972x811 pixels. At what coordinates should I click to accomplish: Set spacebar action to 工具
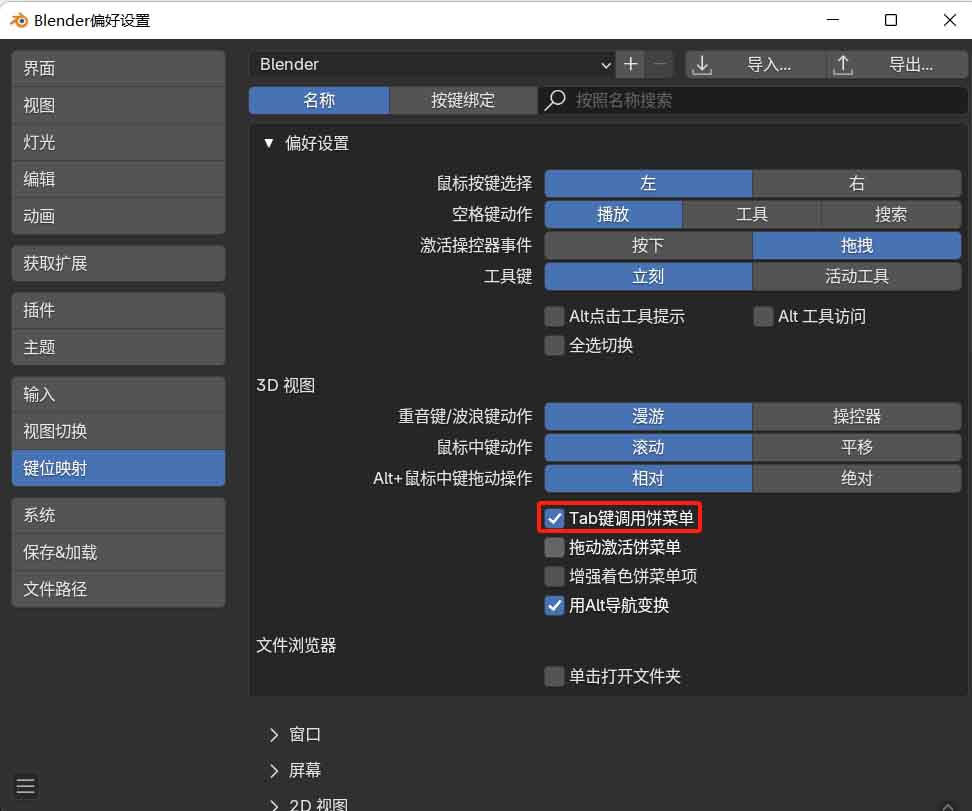[752, 215]
